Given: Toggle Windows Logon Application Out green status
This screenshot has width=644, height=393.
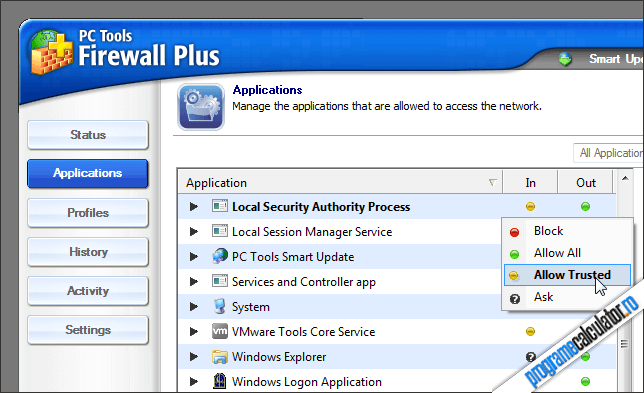Looking at the screenshot, I should tap(585, 382).
